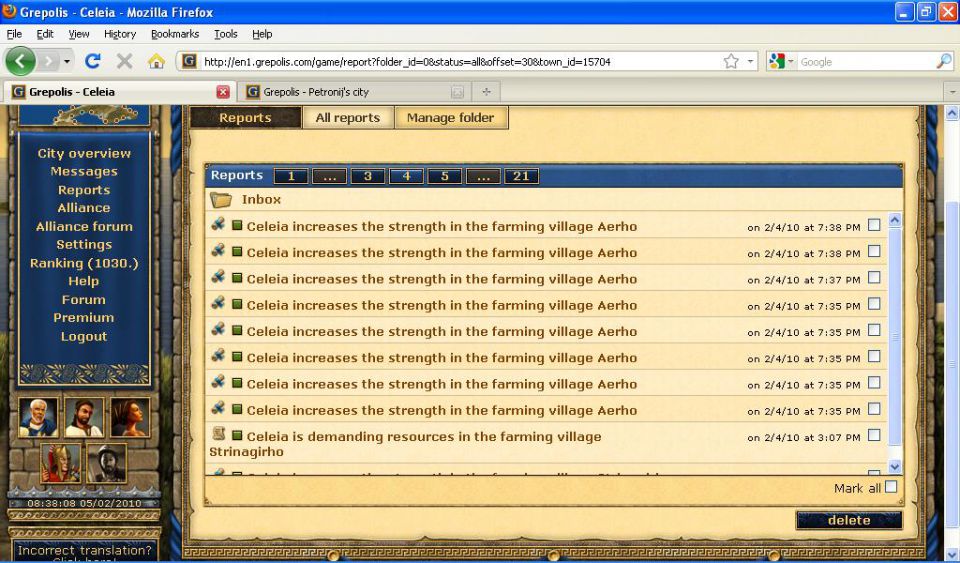Viewport: 960px width, 563px height.
Task: Close the Grepolis - Celeia tab
Action: pos(223,92)
